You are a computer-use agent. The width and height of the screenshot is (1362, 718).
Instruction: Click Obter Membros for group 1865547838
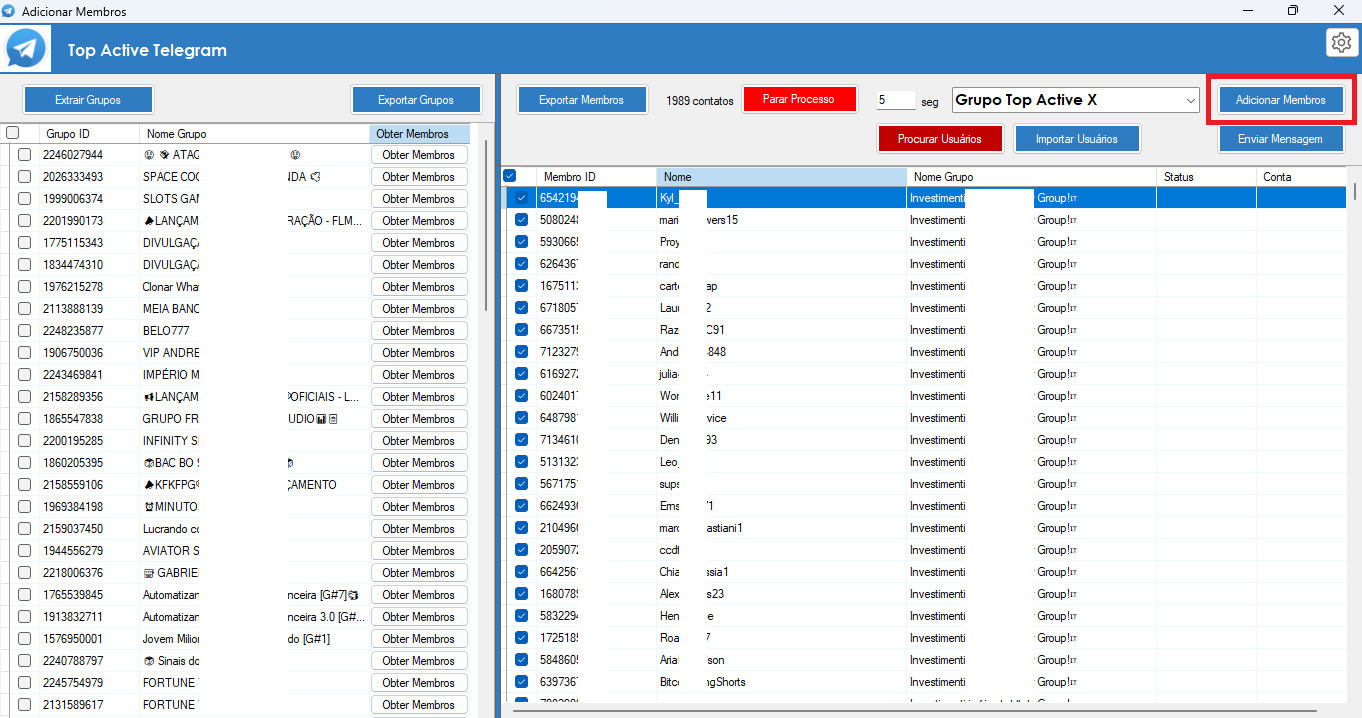point(419,419)
